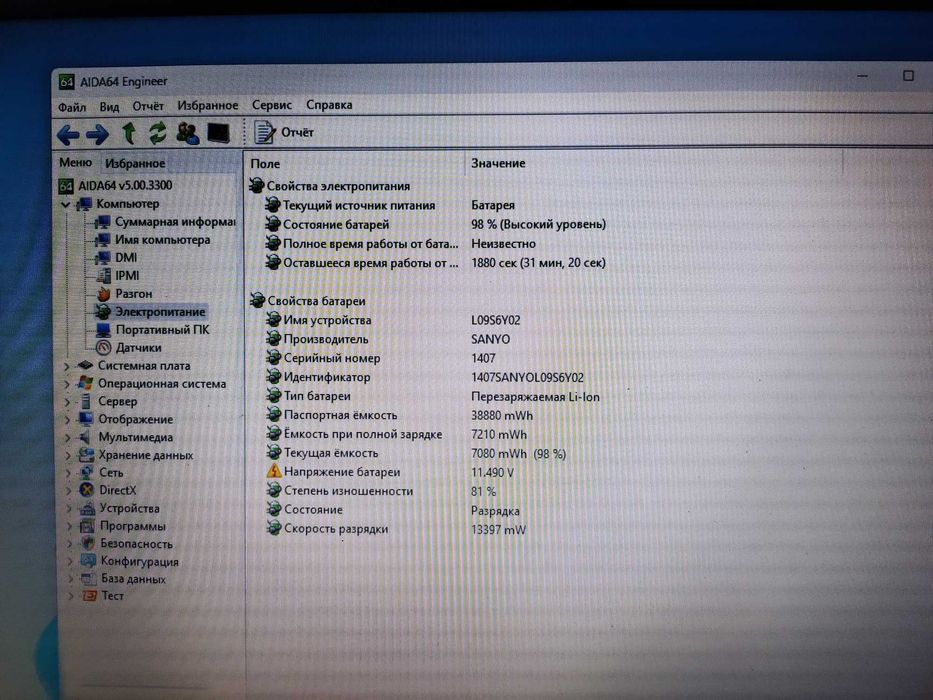Expand the Системная плата node
The width and height of the screenshot is (933, 700).
point(67,366)
